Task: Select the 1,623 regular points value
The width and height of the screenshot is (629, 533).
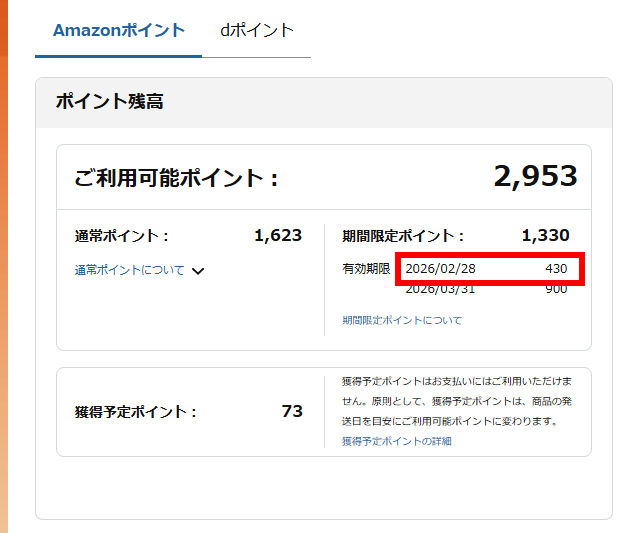Action: coord(278,236)
